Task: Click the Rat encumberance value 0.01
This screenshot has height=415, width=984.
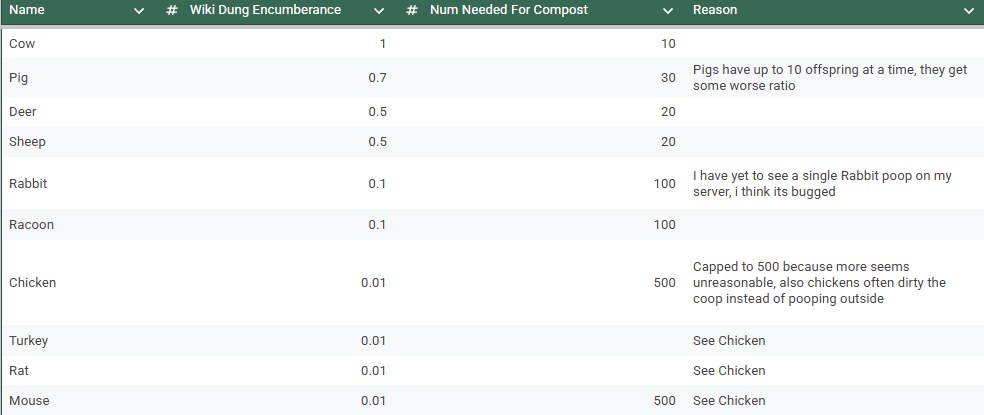Action: pyautogui.click(x=373, y=370)
